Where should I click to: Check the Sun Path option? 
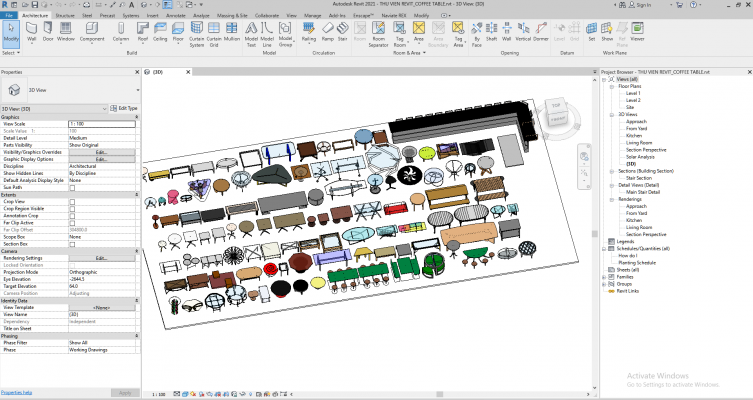[x=72, y=186]
